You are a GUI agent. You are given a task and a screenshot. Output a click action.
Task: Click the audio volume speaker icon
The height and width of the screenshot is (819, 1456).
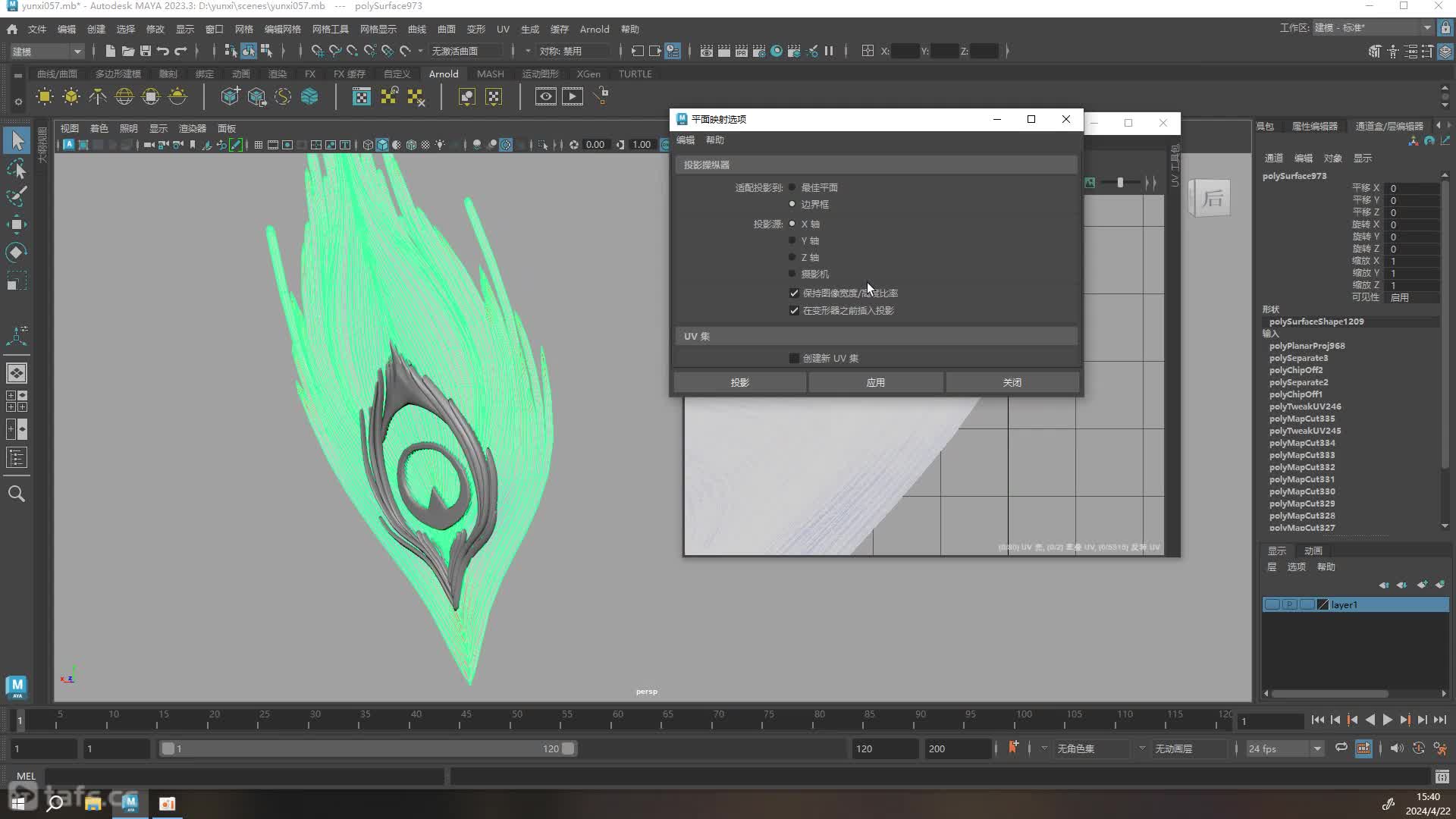1397,748
